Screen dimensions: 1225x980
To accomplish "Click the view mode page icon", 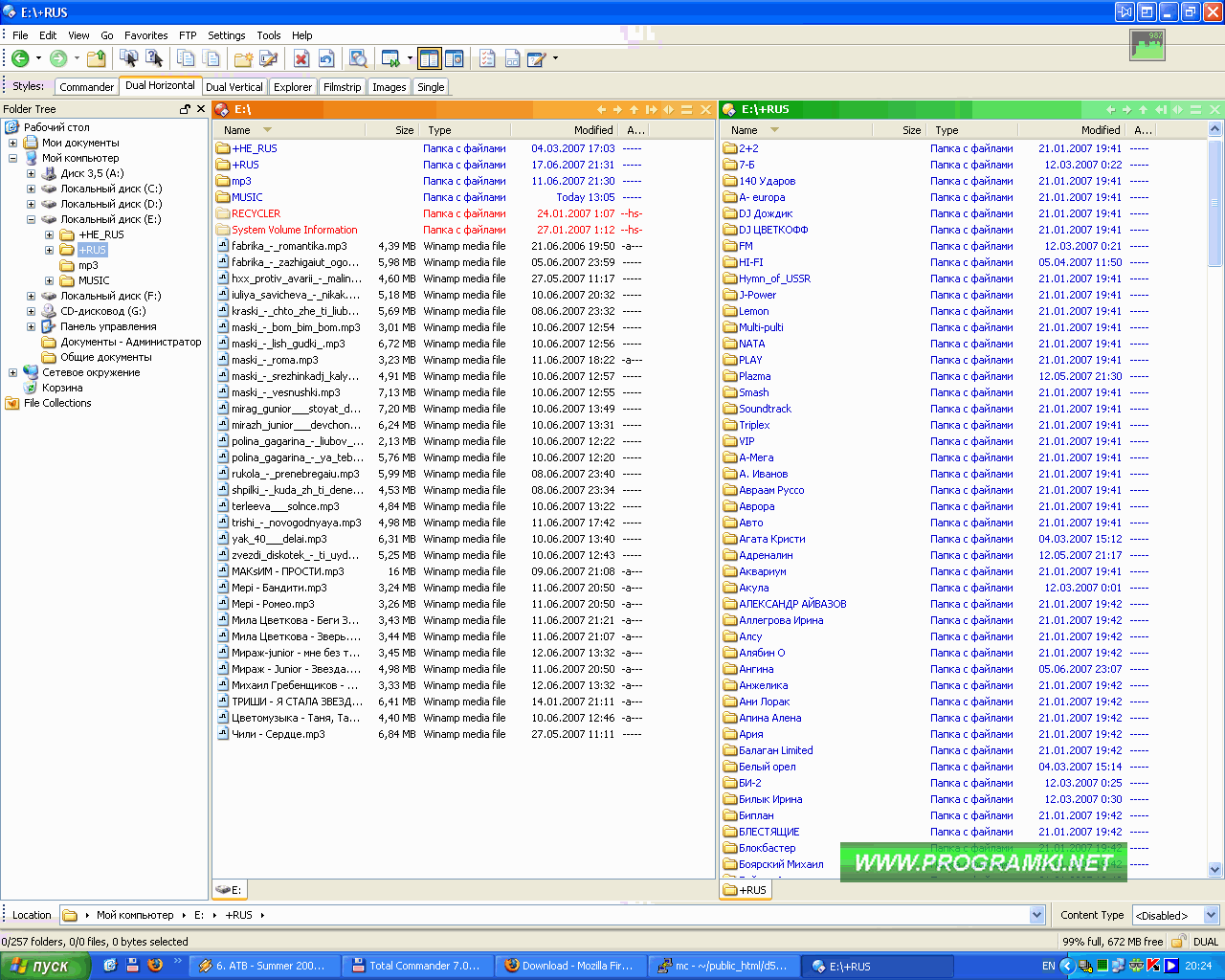I will click(x=512, y=59).
